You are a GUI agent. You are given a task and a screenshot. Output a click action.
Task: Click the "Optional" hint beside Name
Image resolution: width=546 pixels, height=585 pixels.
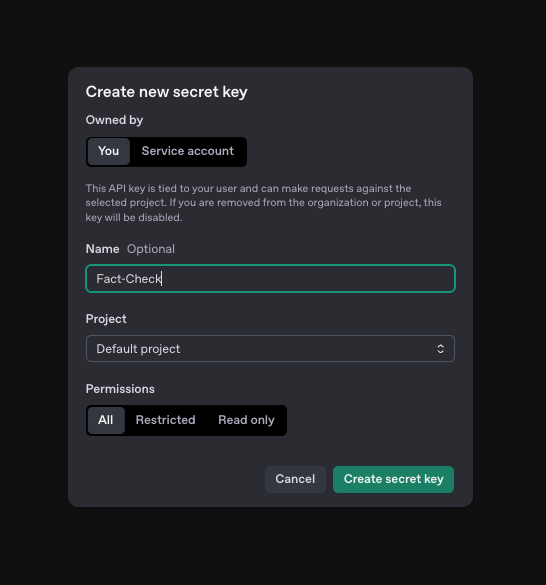tap(151, 249)
